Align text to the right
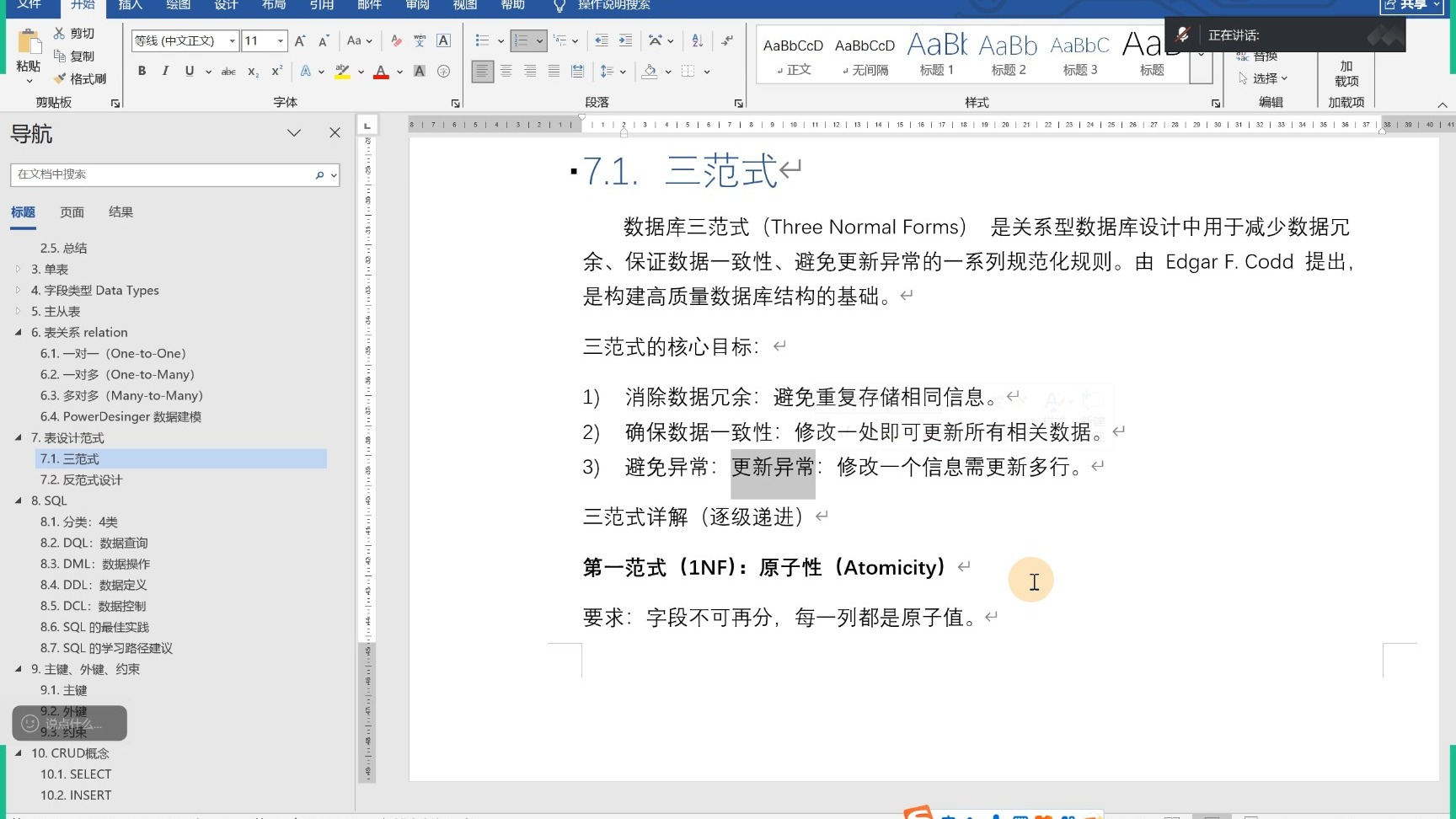 pos(530,72)
